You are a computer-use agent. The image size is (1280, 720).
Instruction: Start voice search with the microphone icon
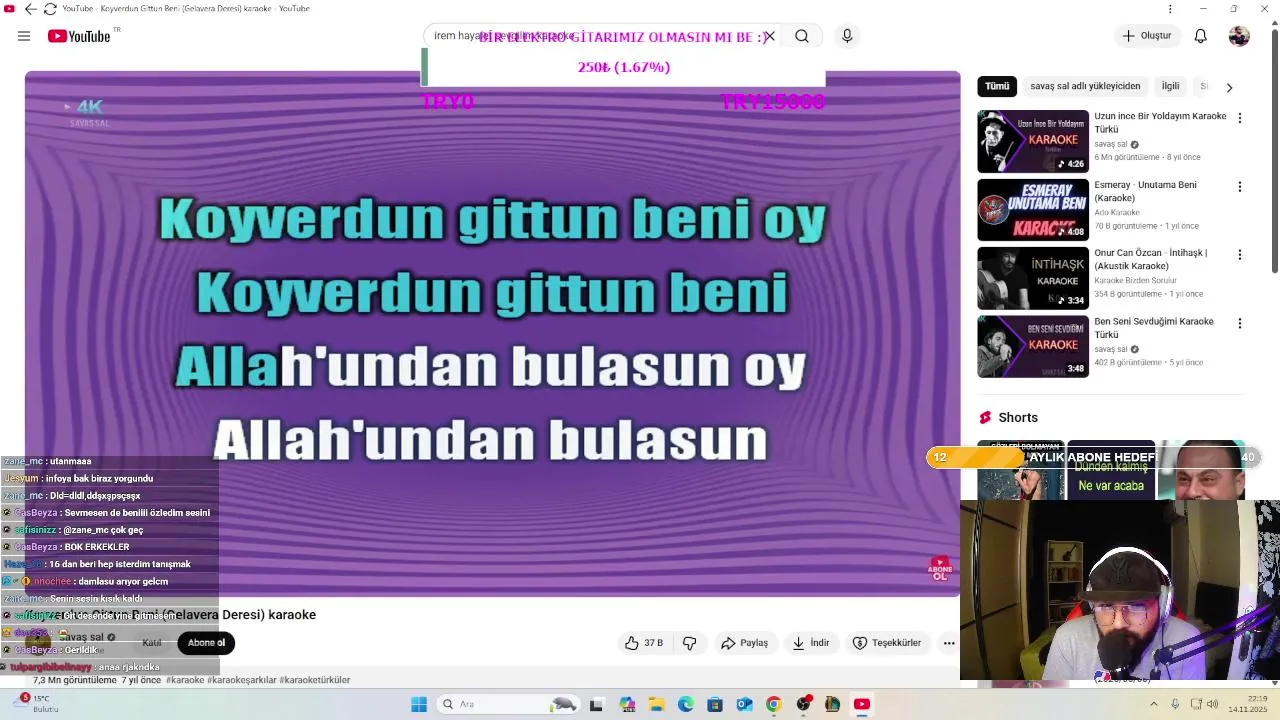pyautogui.click(x=847, y=36)
